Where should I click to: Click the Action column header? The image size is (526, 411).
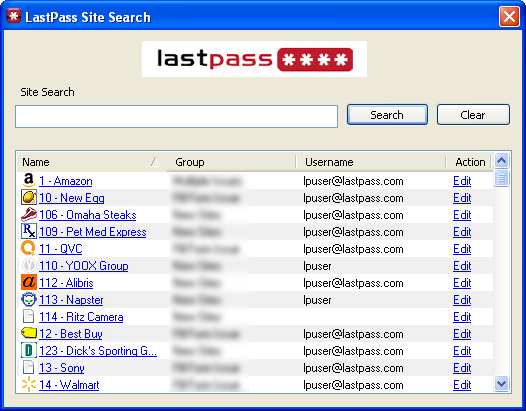pos(470,162)
